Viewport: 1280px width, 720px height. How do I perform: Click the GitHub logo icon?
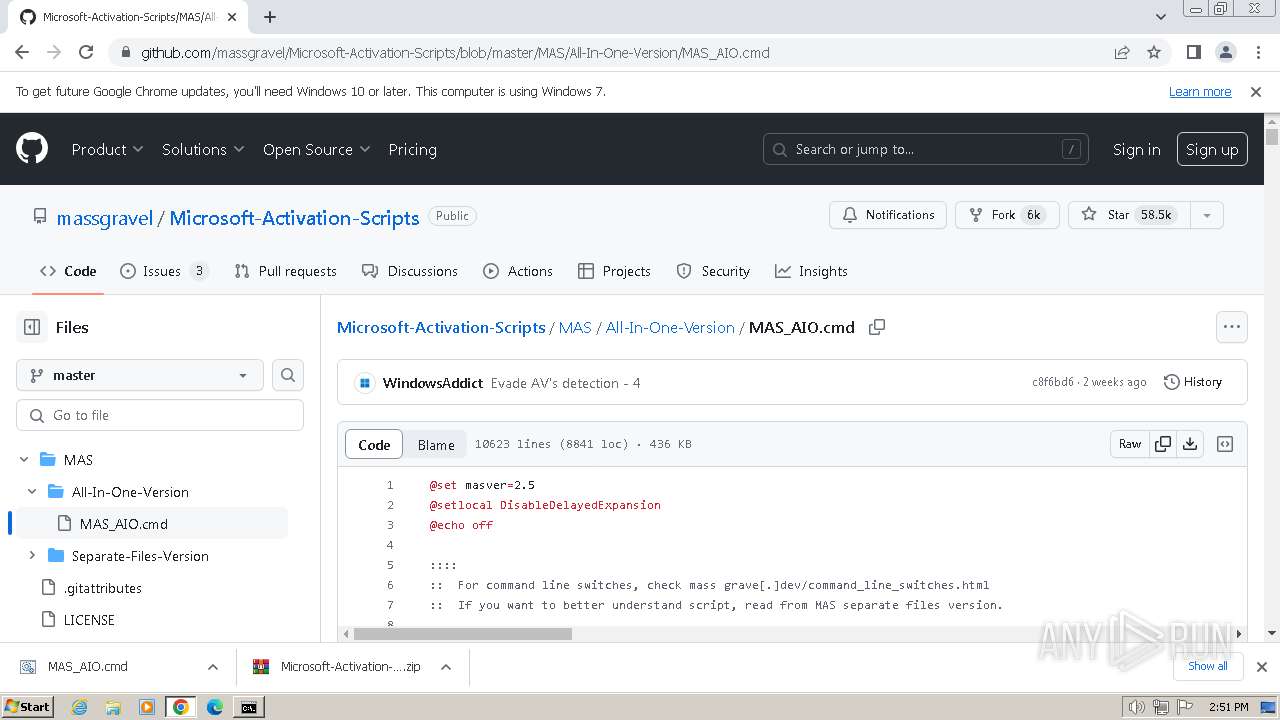pyautogui.click(x=32, y=149)
